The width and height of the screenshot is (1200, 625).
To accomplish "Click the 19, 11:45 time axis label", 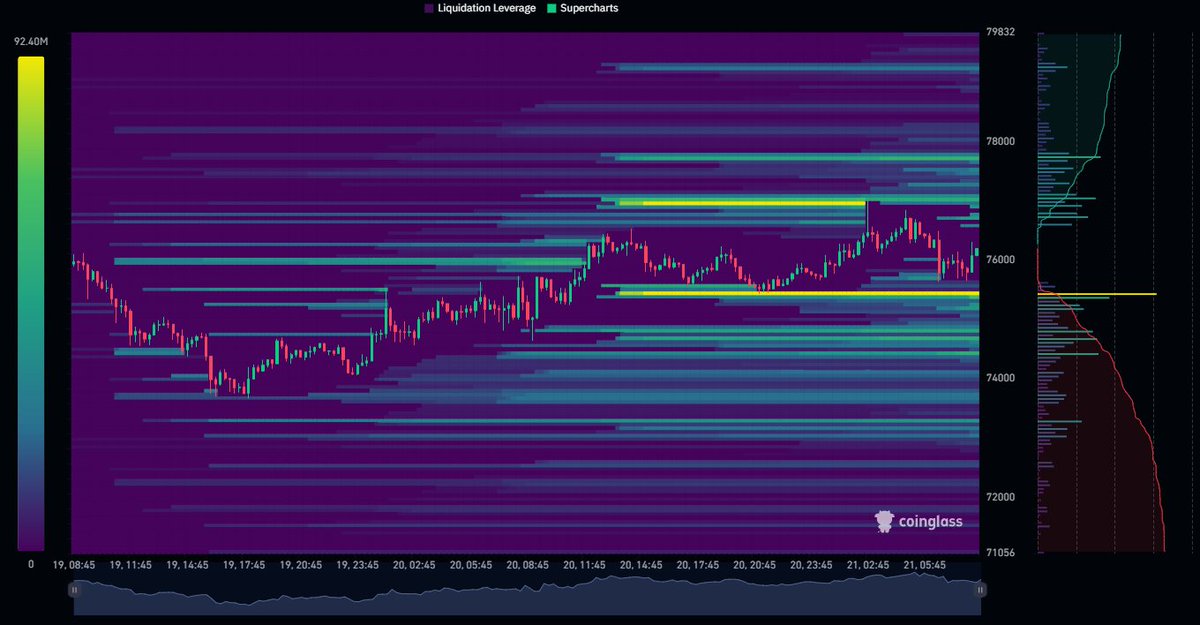I will pos(131,565).
